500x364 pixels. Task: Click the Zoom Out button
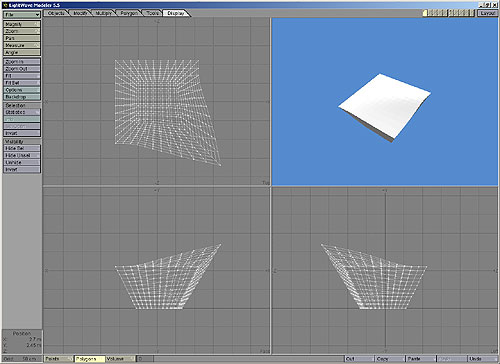pos(22,69)
